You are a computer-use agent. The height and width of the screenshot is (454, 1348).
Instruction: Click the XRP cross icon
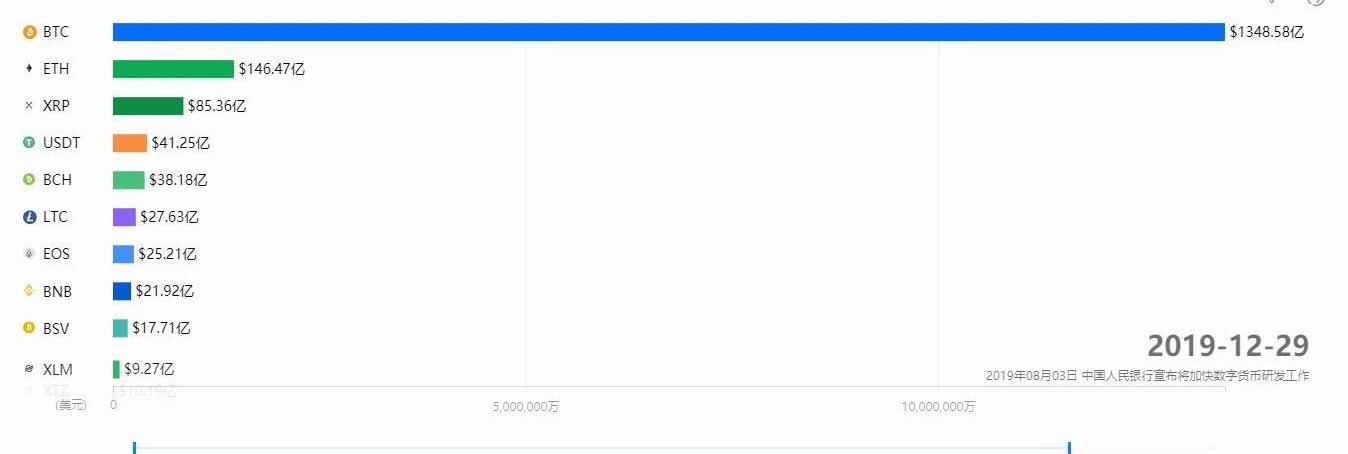point(29,106)
